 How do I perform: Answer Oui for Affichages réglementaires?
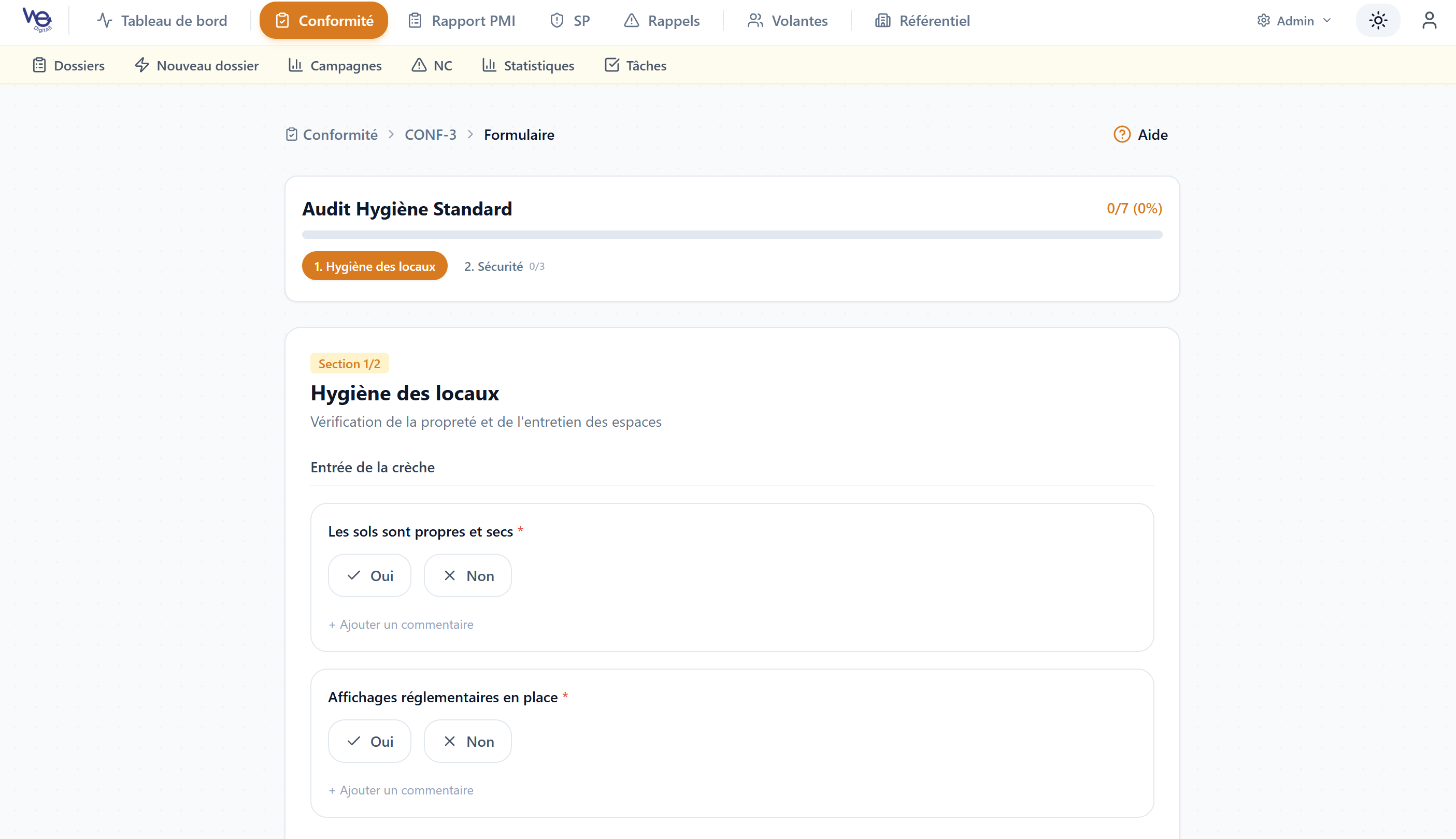pyautogui.click(x=369, y=742)
